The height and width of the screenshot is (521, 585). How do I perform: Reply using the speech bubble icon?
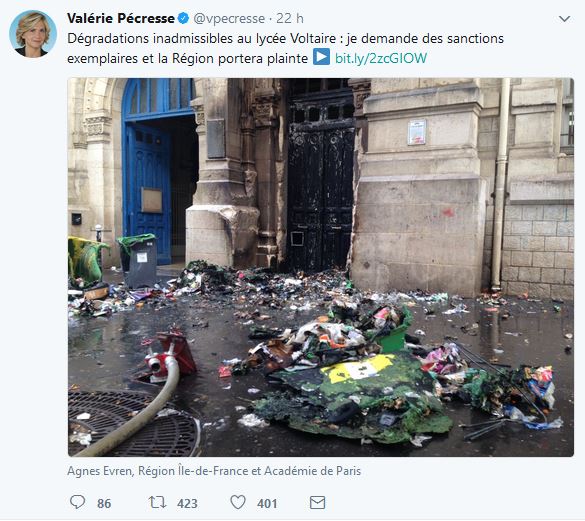pyautogui.click(x=78, y=502)
